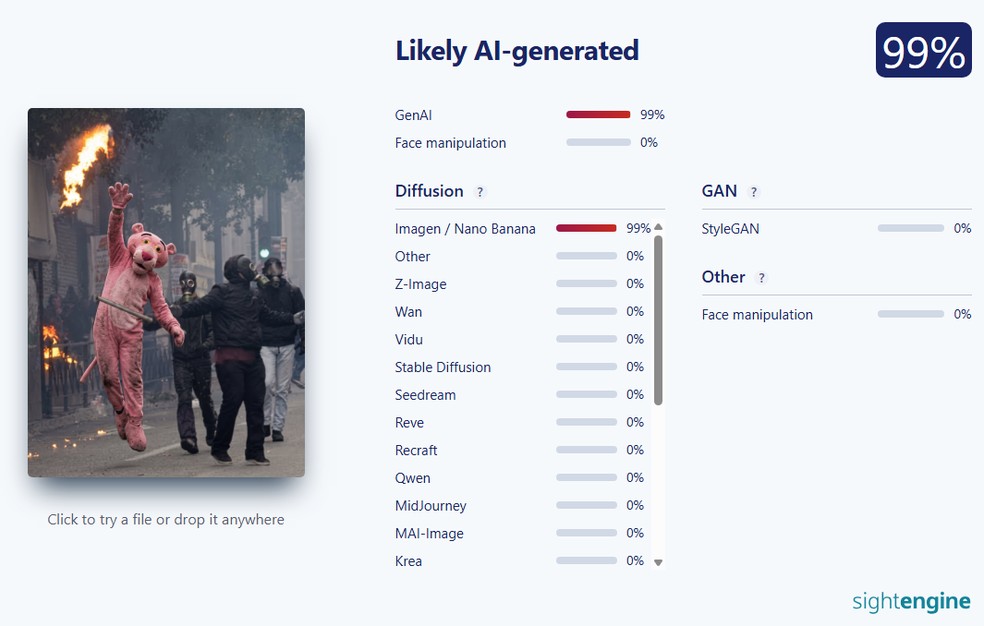Select the MidJourney row label
The height and width of the screenshot is (626, 984).
point(430,506)
